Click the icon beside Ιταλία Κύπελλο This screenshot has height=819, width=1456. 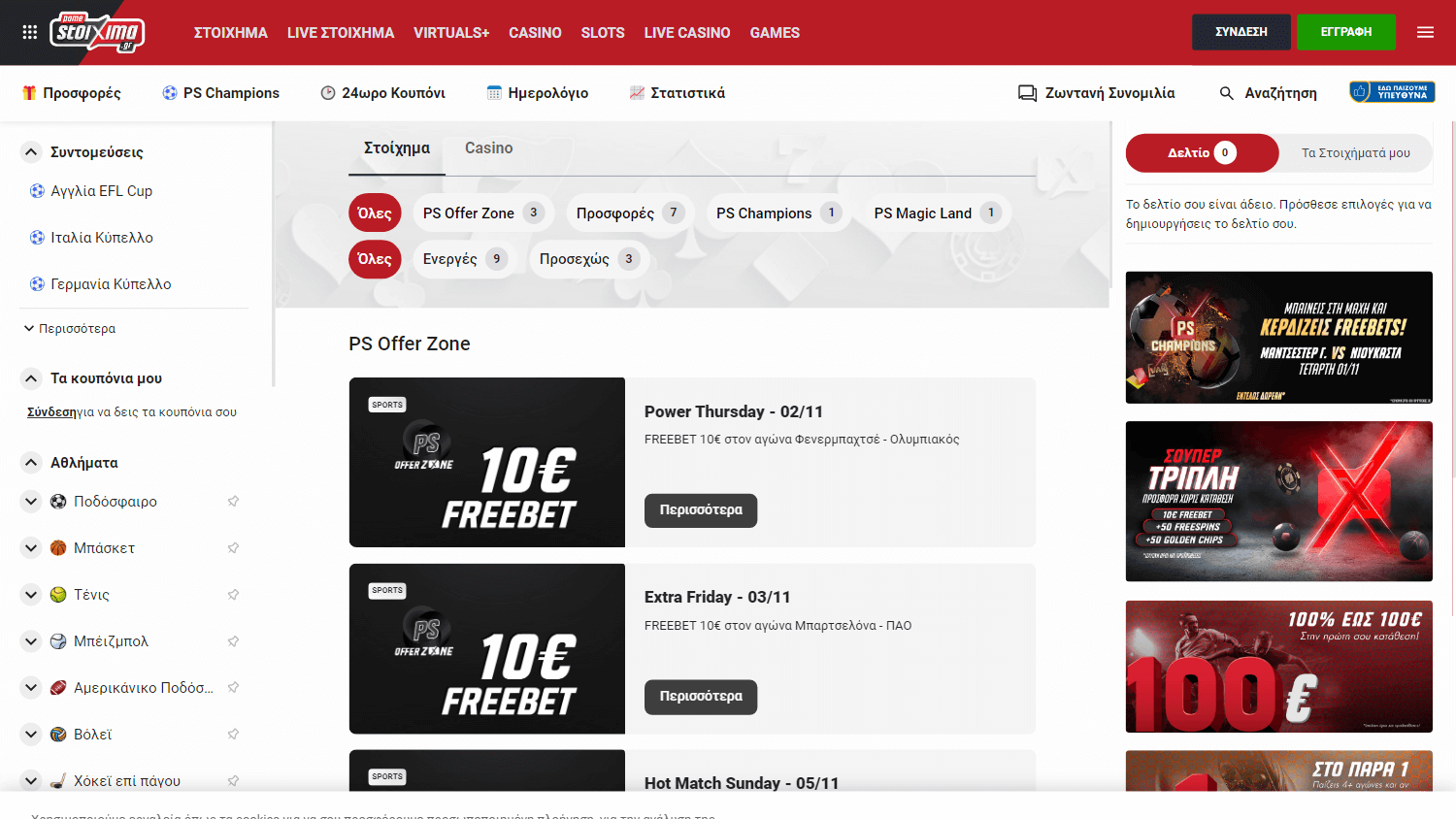point(37,238)
